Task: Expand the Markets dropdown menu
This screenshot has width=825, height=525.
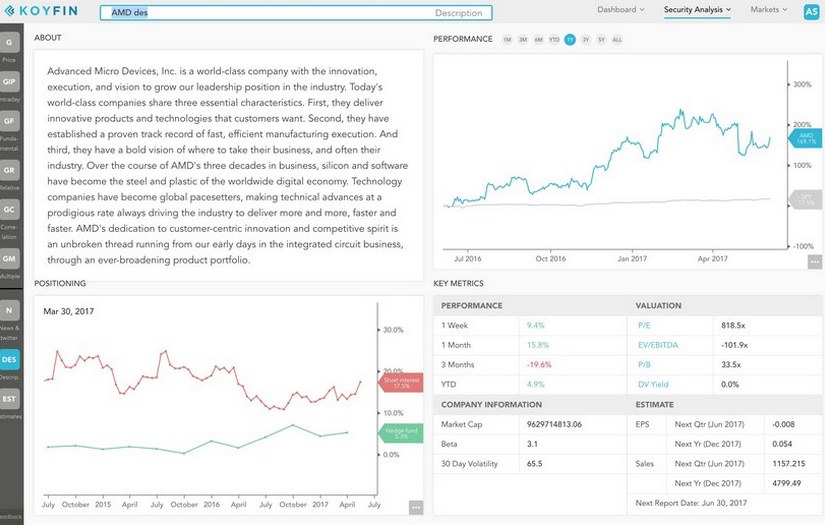Action: [768, 10]
